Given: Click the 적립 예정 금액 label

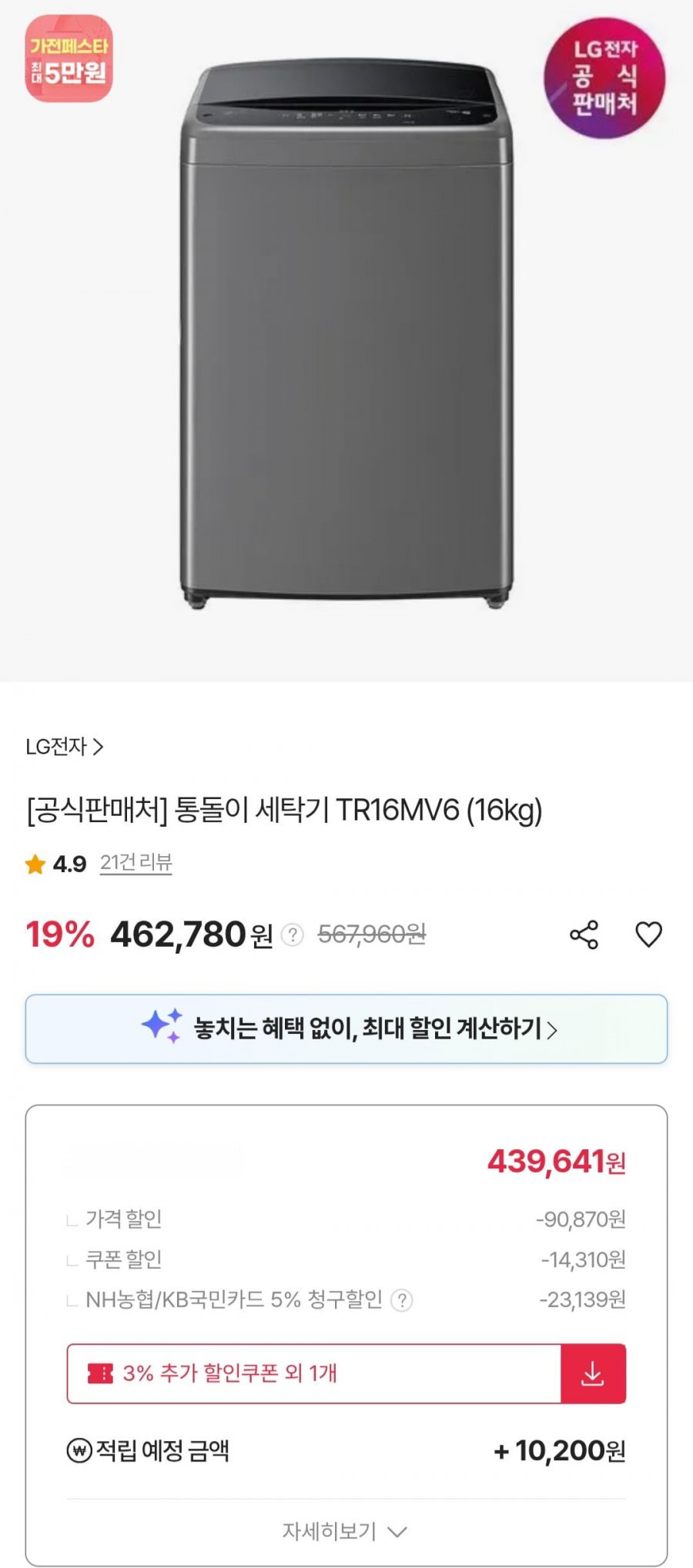Looking at the screenshot, I should tap(162, 1451).
